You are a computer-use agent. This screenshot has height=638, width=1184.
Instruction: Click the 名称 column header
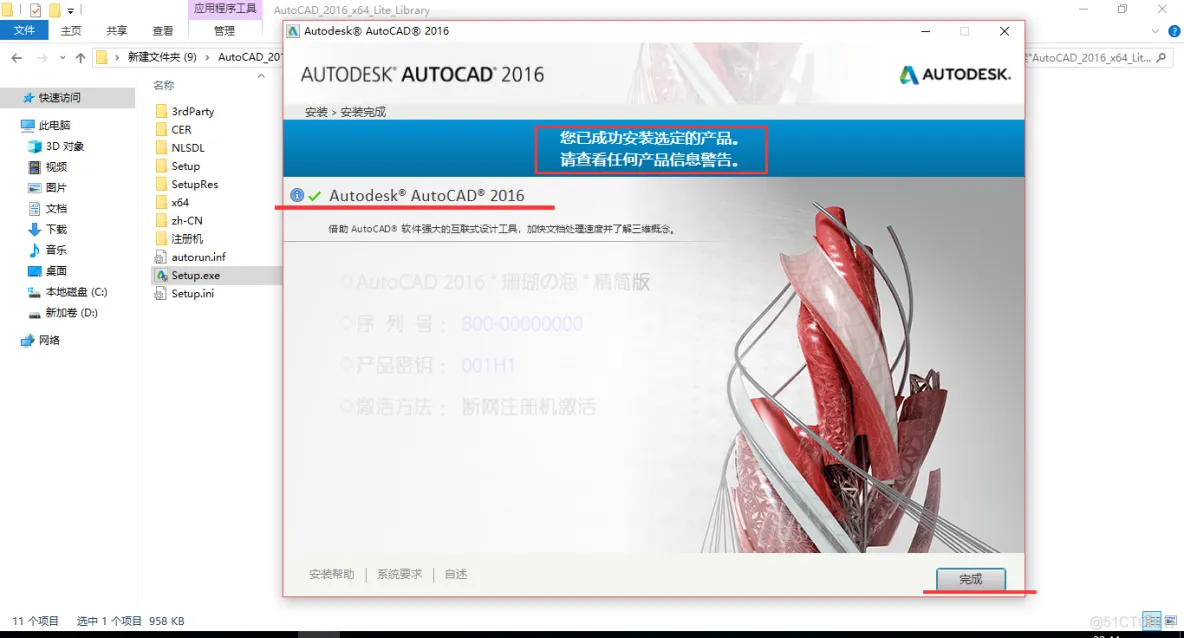[164, 85]
